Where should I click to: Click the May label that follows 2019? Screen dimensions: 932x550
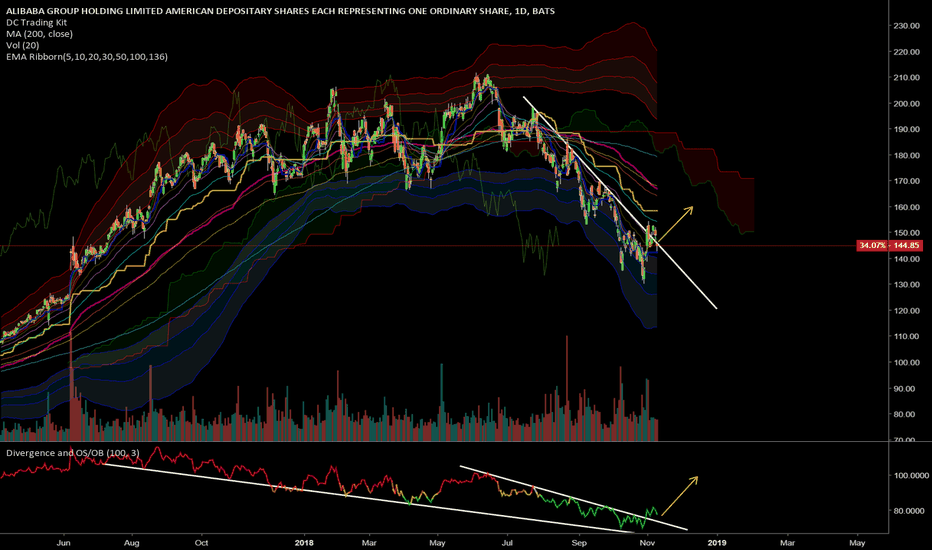coord(857,543)
